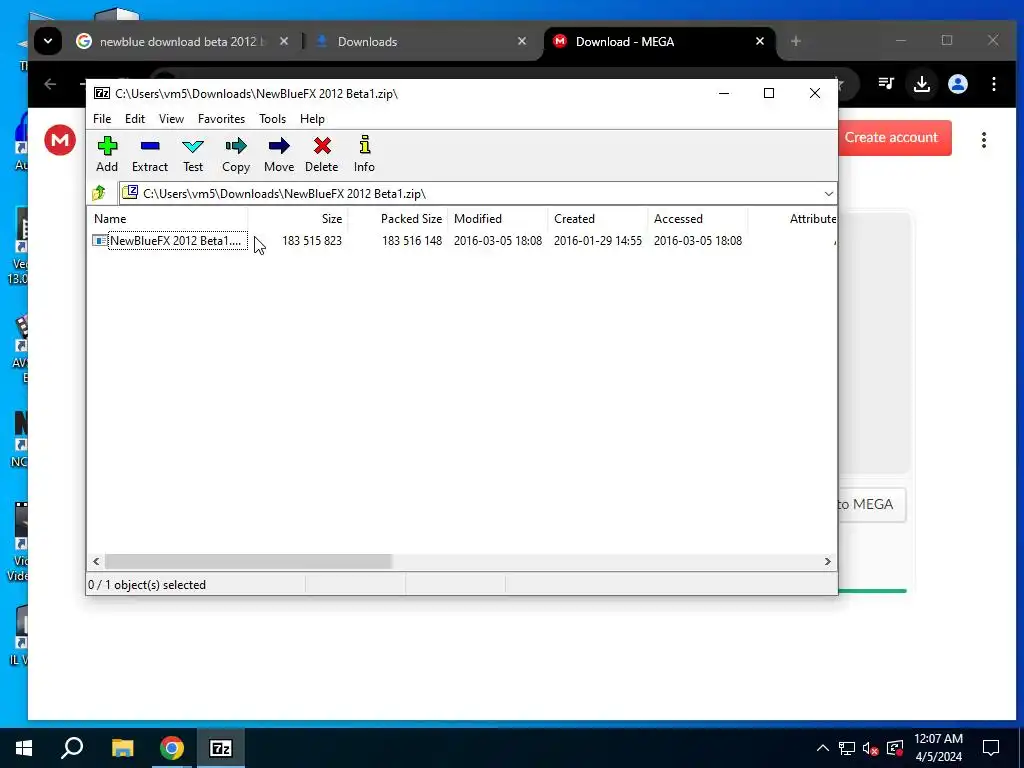The height and width of the screenshot is (768, 1024).
Task: Open Chrome media control icon
Action: (886, 84)
